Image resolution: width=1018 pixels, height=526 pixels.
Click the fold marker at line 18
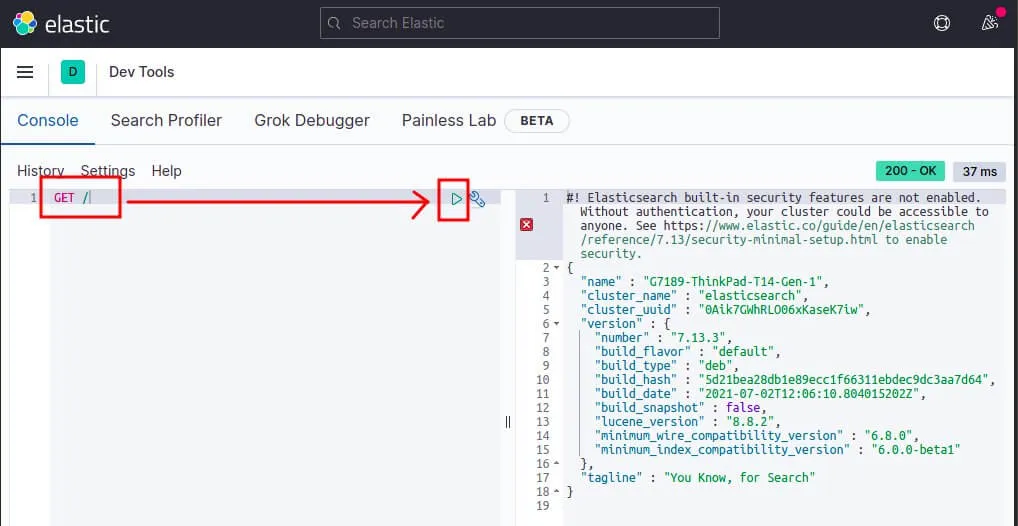[556, 492]
